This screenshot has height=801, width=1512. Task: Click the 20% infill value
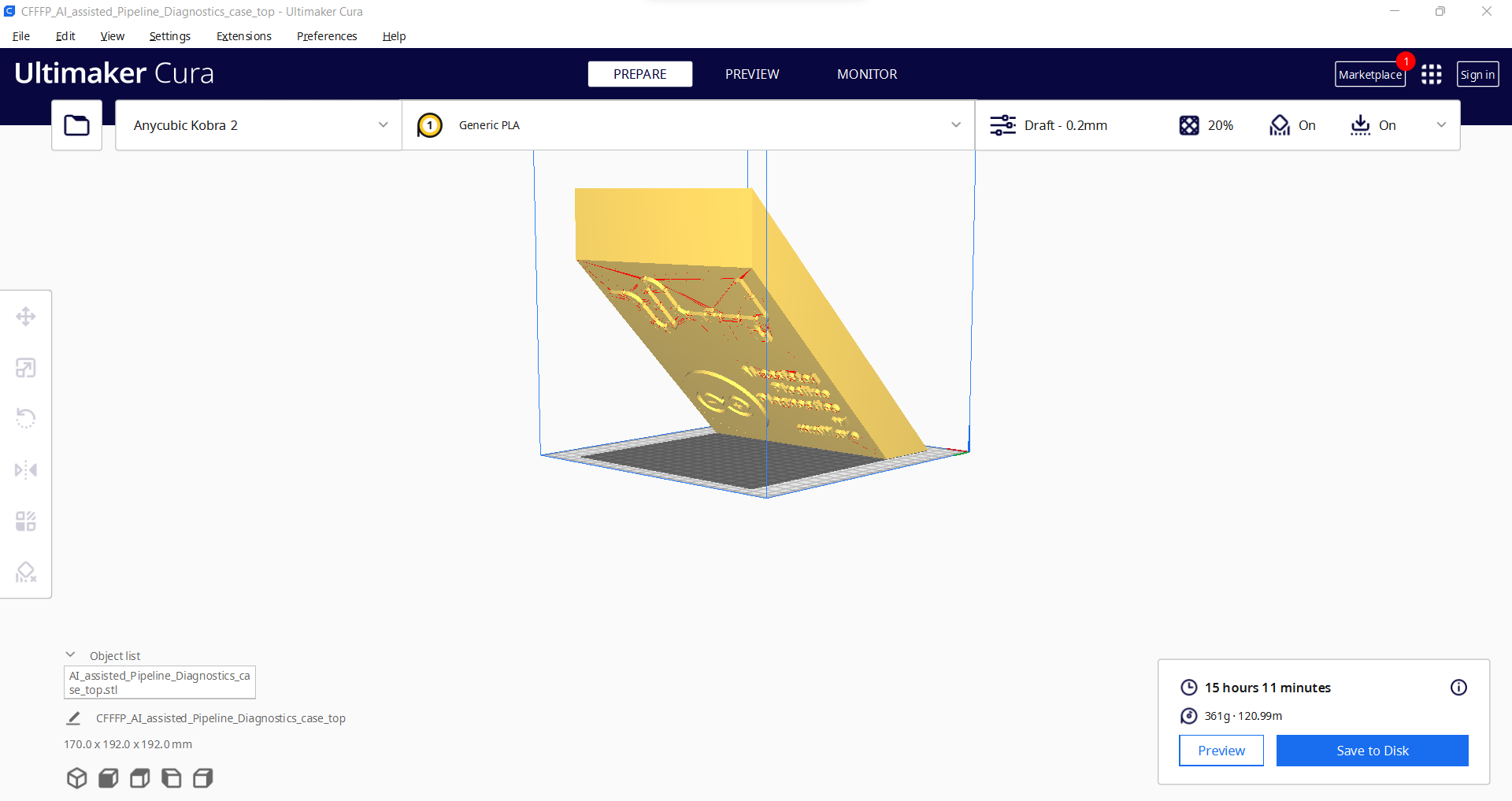[x=1221, y=125]
